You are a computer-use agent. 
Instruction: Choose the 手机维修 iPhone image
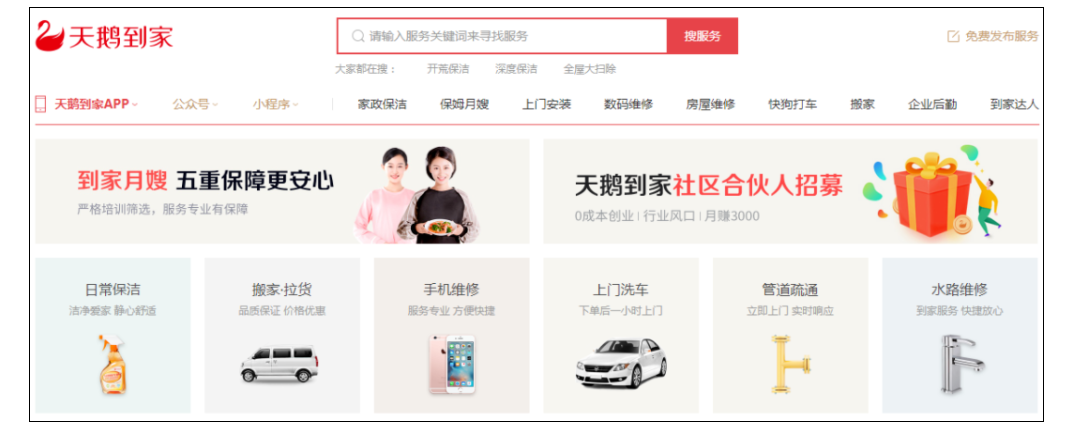click(452, 364)
